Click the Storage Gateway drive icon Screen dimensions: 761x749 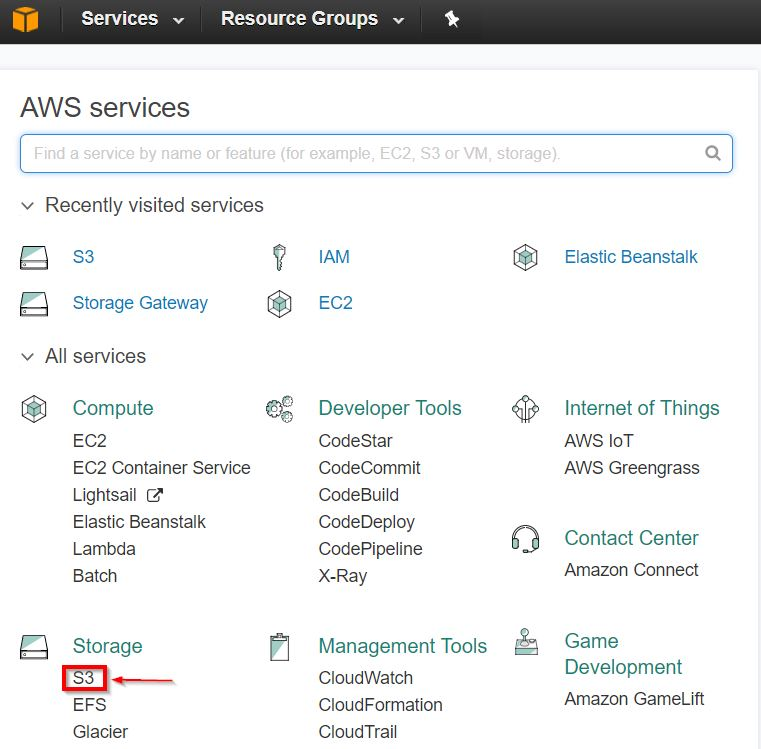tap(34, 304)
